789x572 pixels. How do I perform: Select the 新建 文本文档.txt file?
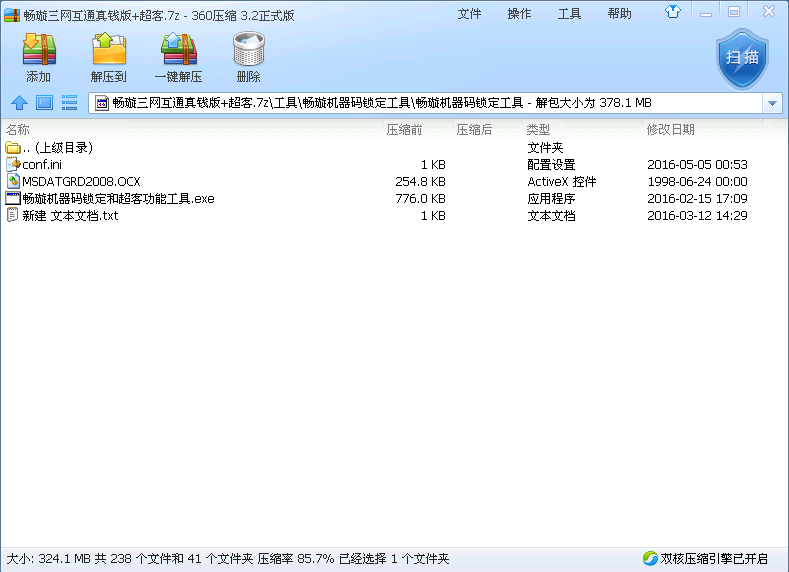click(70, 216)
